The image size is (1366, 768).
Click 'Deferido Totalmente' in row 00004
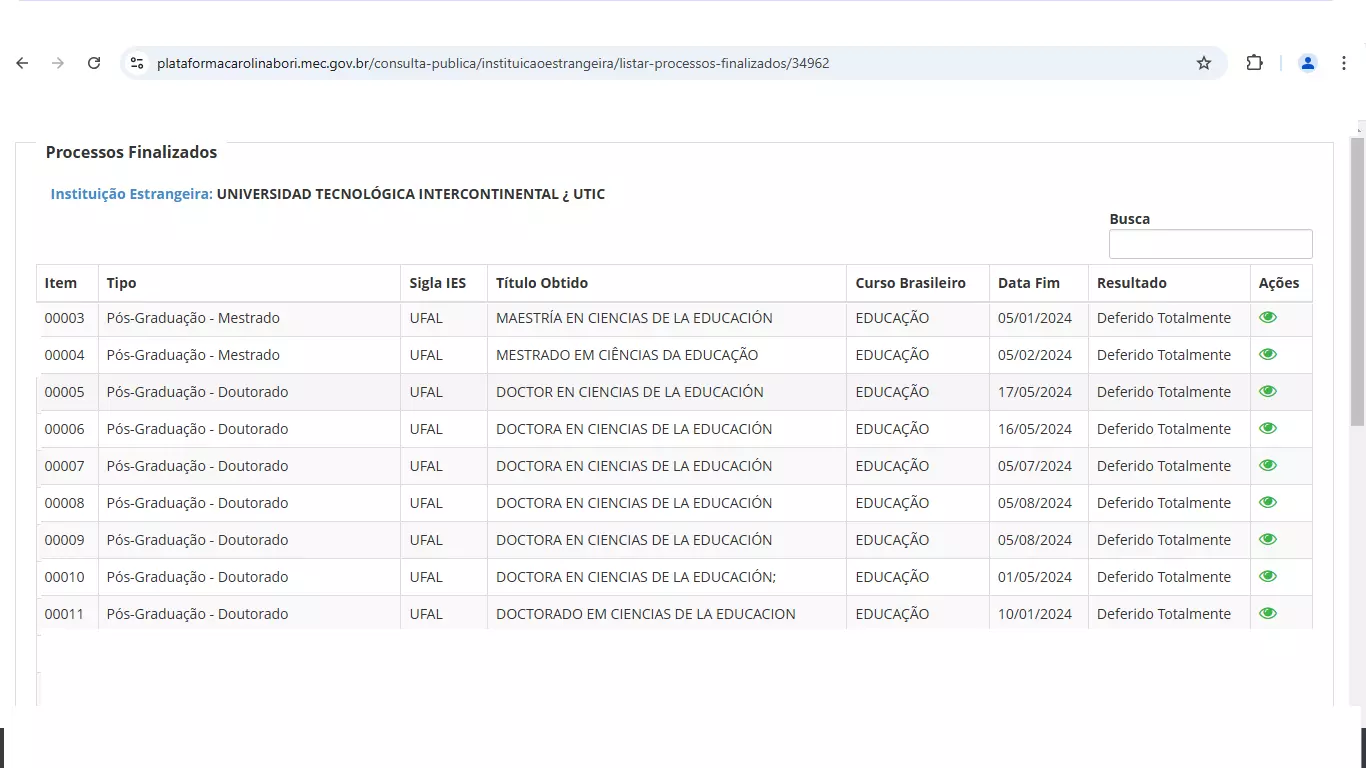(x=1164, y=355)
